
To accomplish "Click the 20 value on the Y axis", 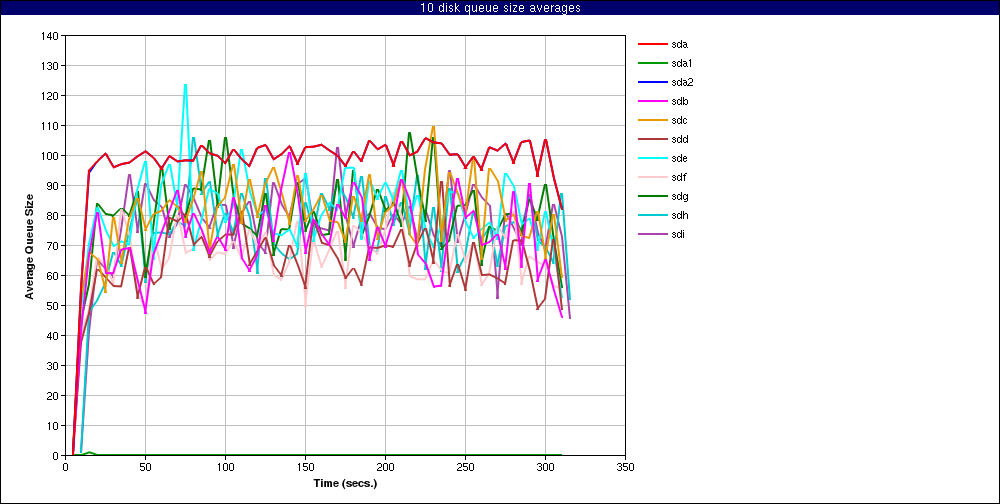I will click(54, 396).
